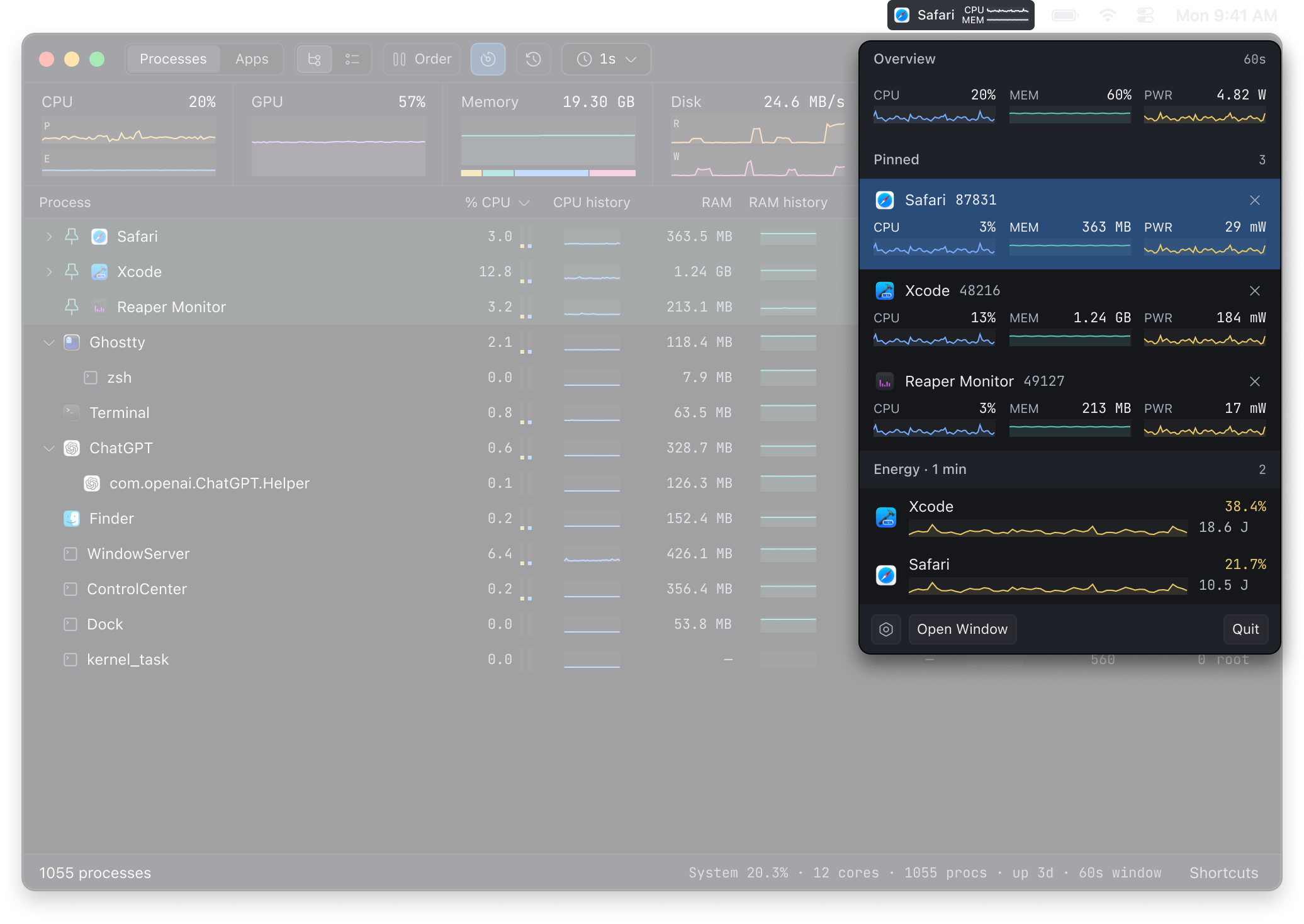Screen dimensions: 1304x924
Task: Click the GPU usage graph
Action: [339, 146]
